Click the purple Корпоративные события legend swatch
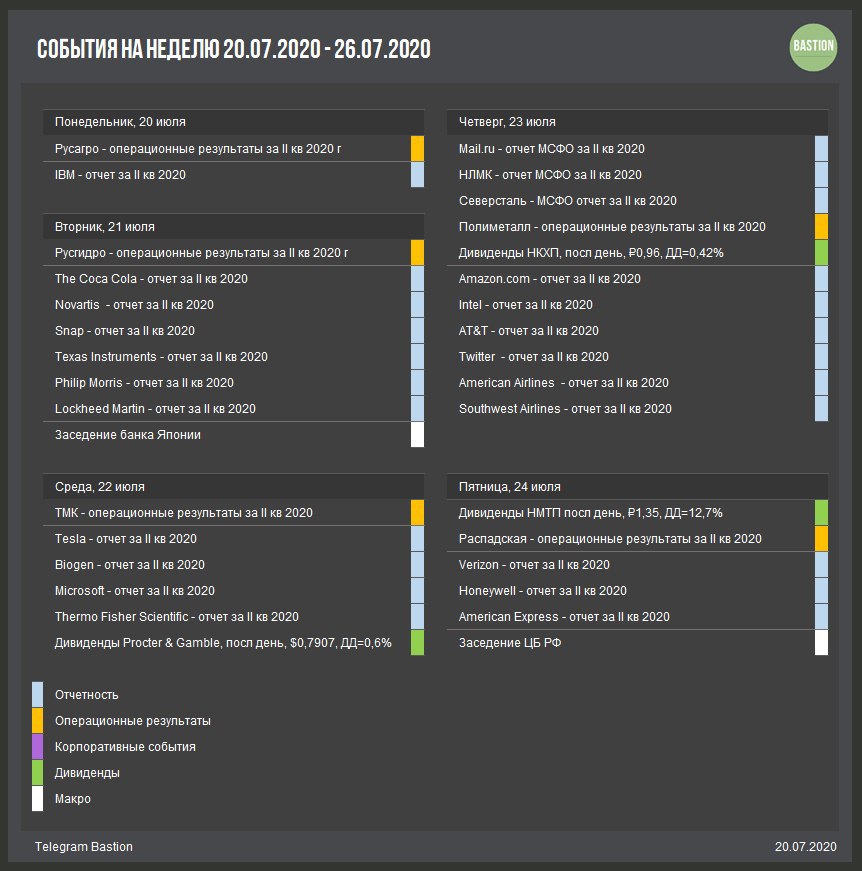 38,747
